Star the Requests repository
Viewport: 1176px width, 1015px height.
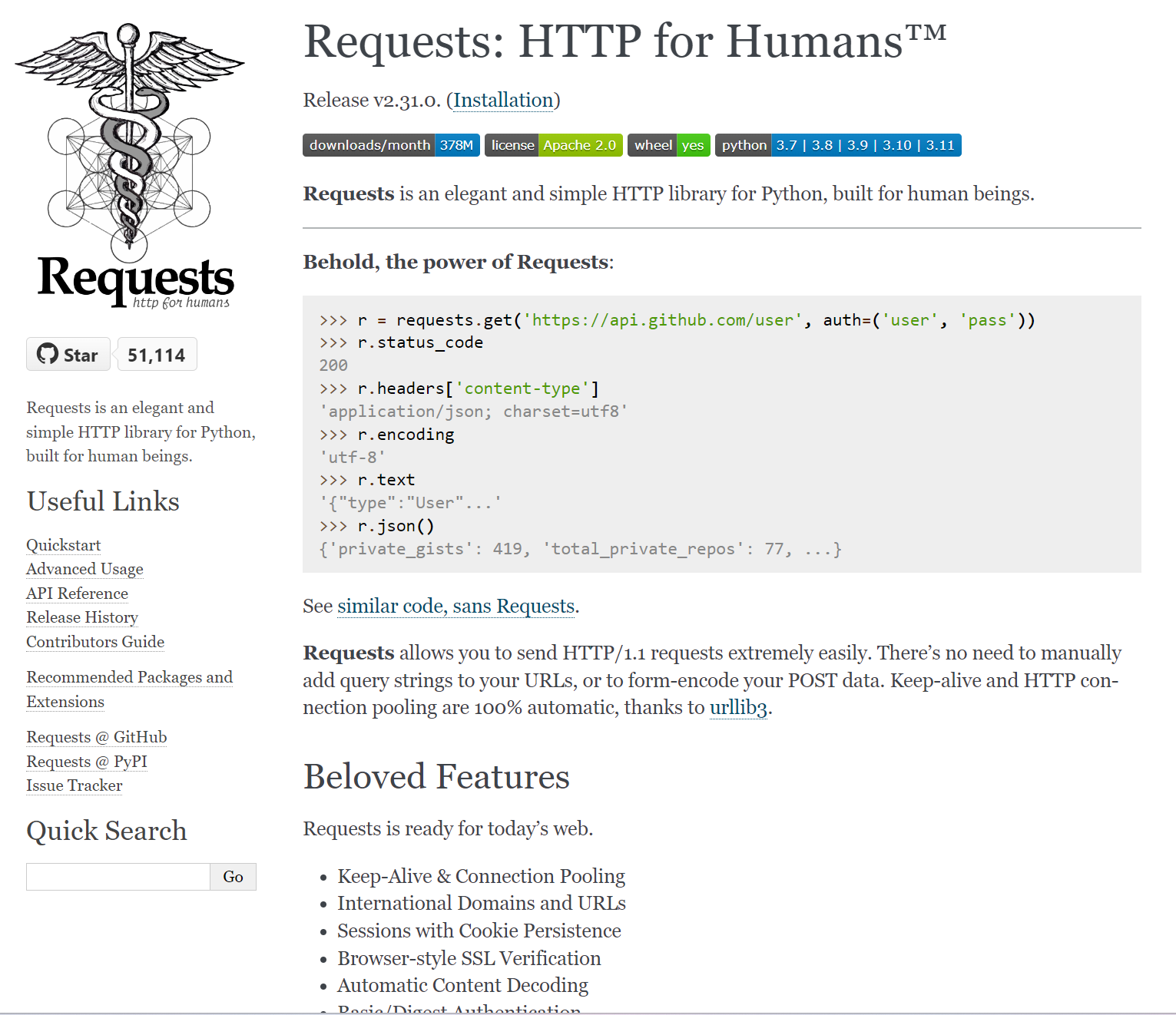click(x=68, y=354)
